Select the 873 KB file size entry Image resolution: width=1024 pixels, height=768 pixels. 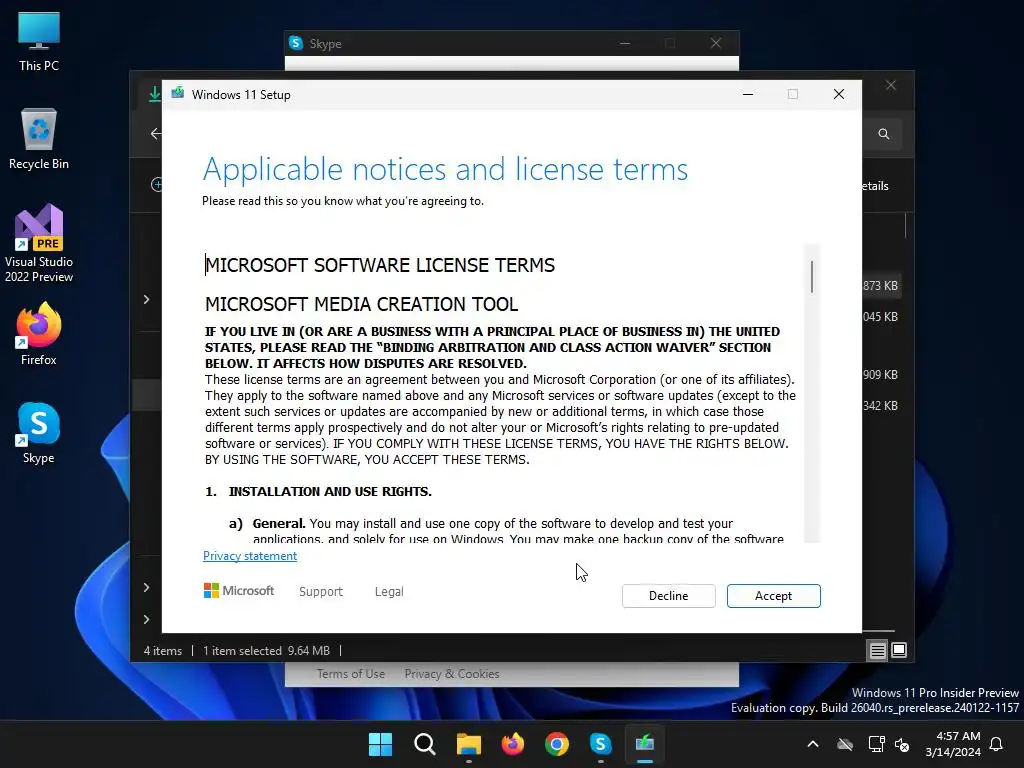[880, 285]
